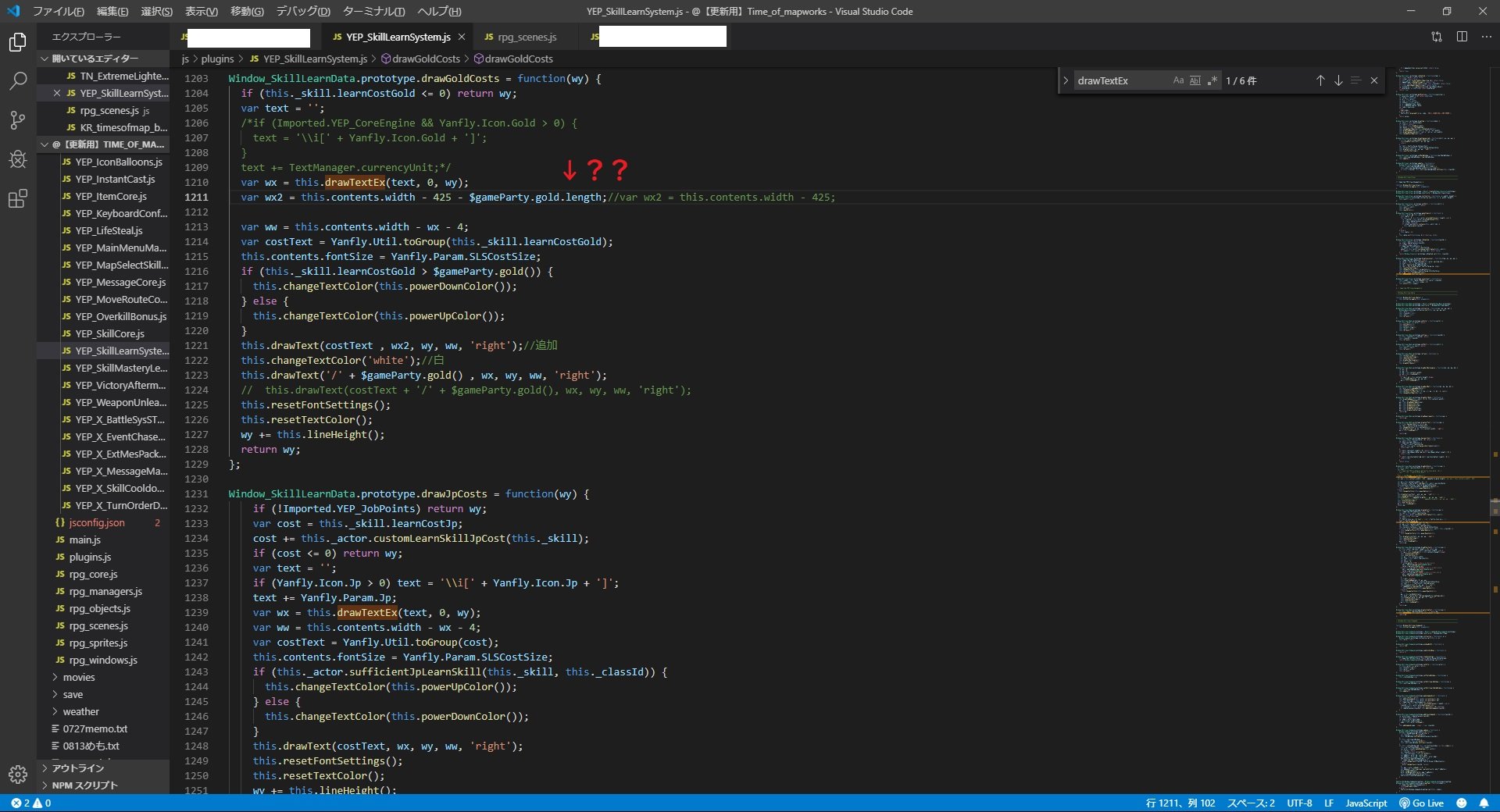
Task: Open Source Control view
Action: (x=18, y=120)
